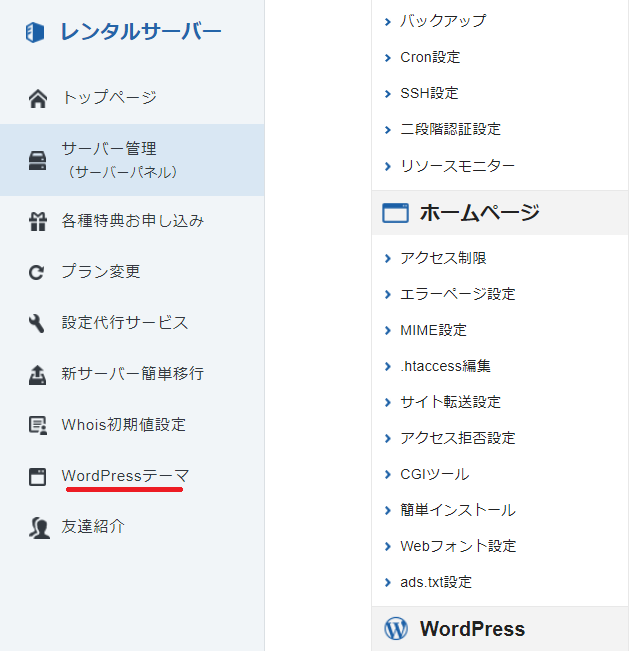Click the chevron before SSH設定
This screenshot has width=636, height=651.
388,94
